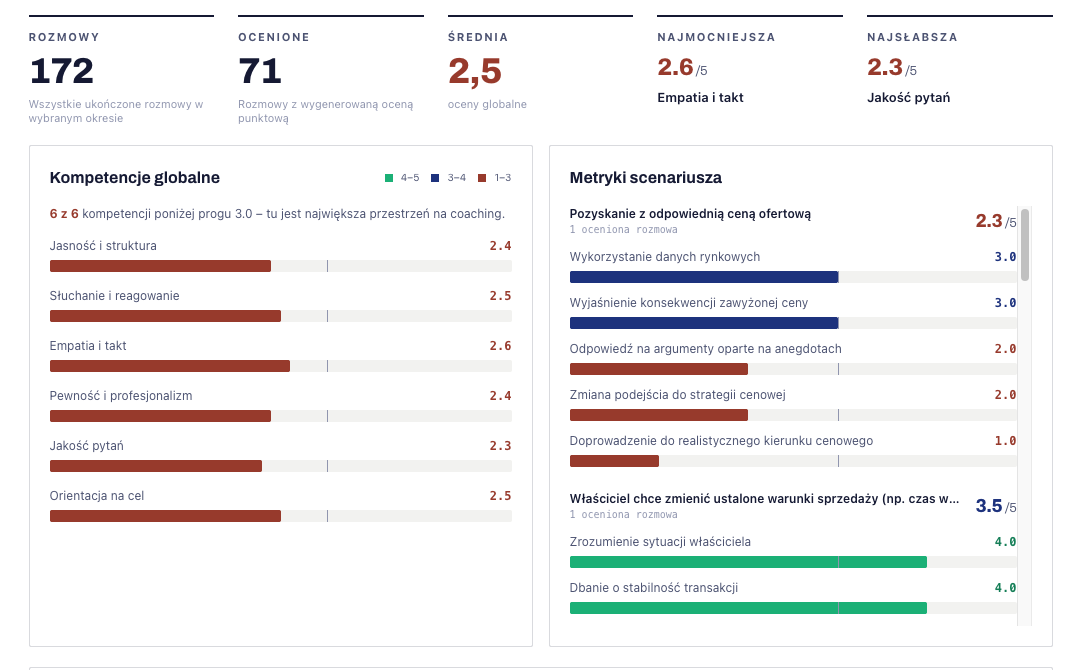The width and height of the screenshot is (1070, 670).
Task: Click the blue 3–4 legend swatch
Action: pos(435,178)
